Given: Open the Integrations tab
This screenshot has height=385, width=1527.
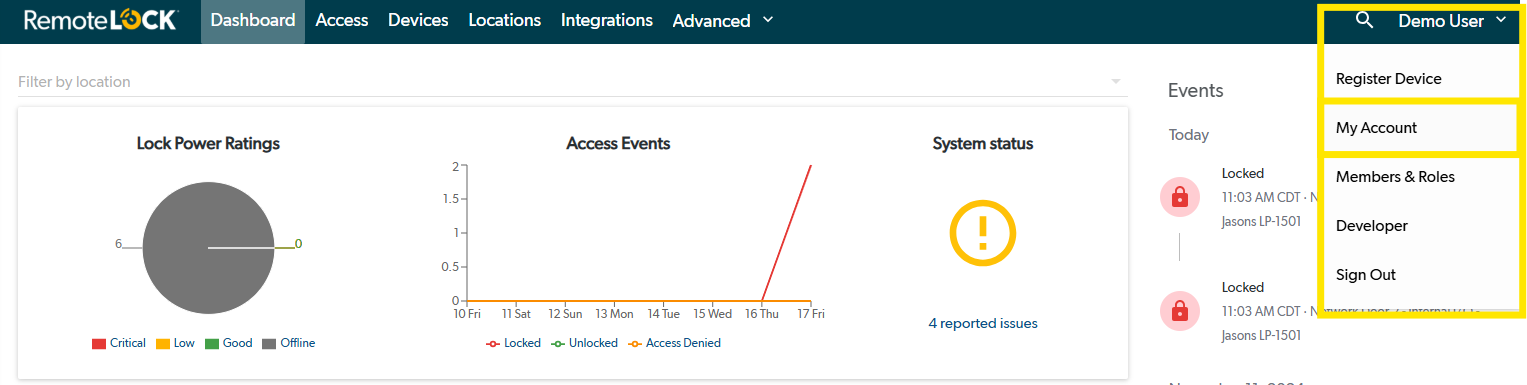Looking at the screenshot, I should point(607,20).
